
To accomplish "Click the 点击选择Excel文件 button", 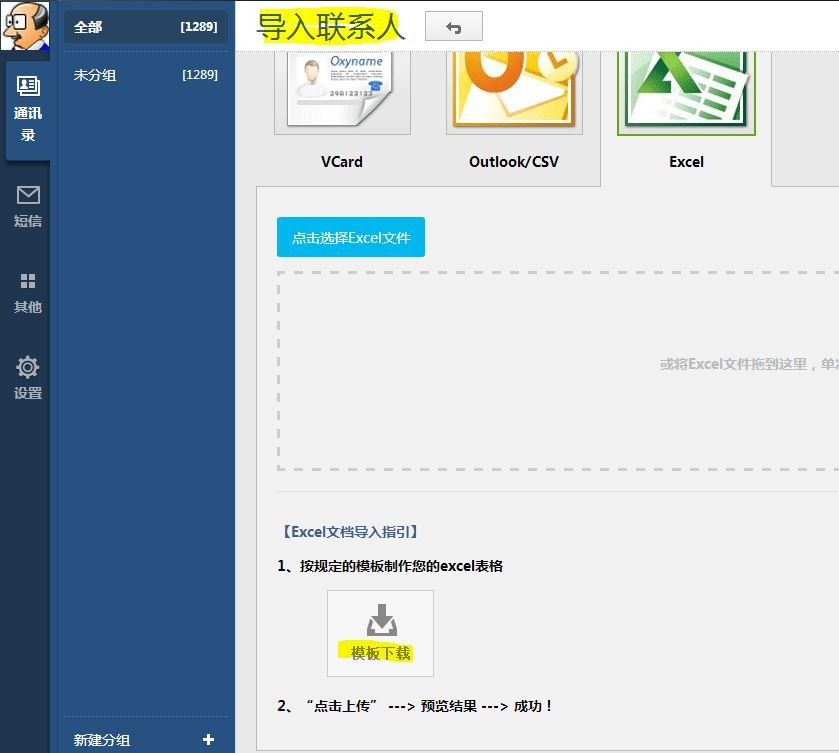I will 351,237.
